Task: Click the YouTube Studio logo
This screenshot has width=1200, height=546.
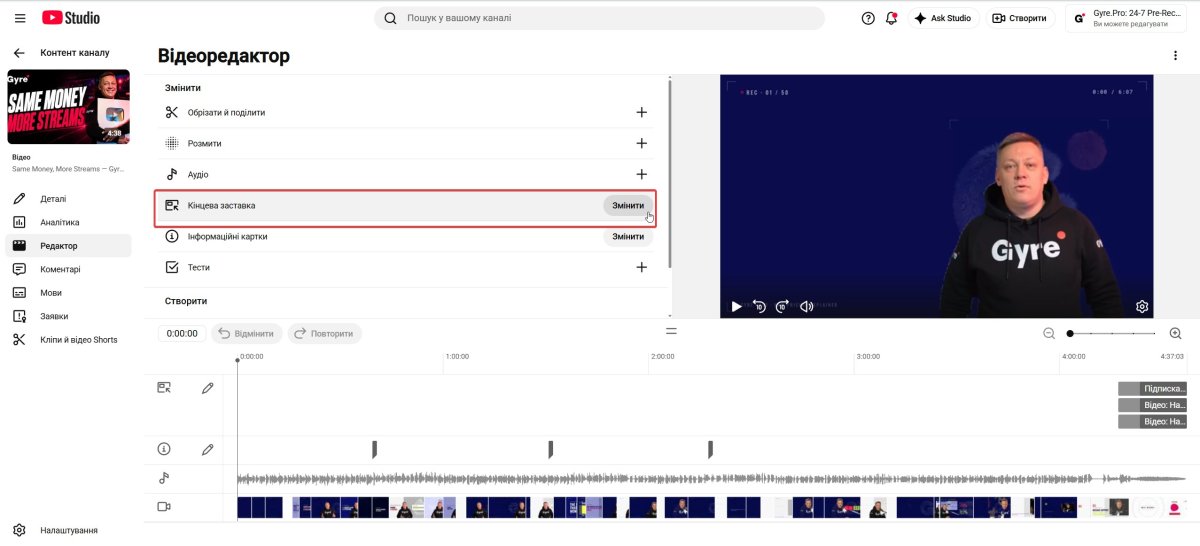Action: point(71,18)
